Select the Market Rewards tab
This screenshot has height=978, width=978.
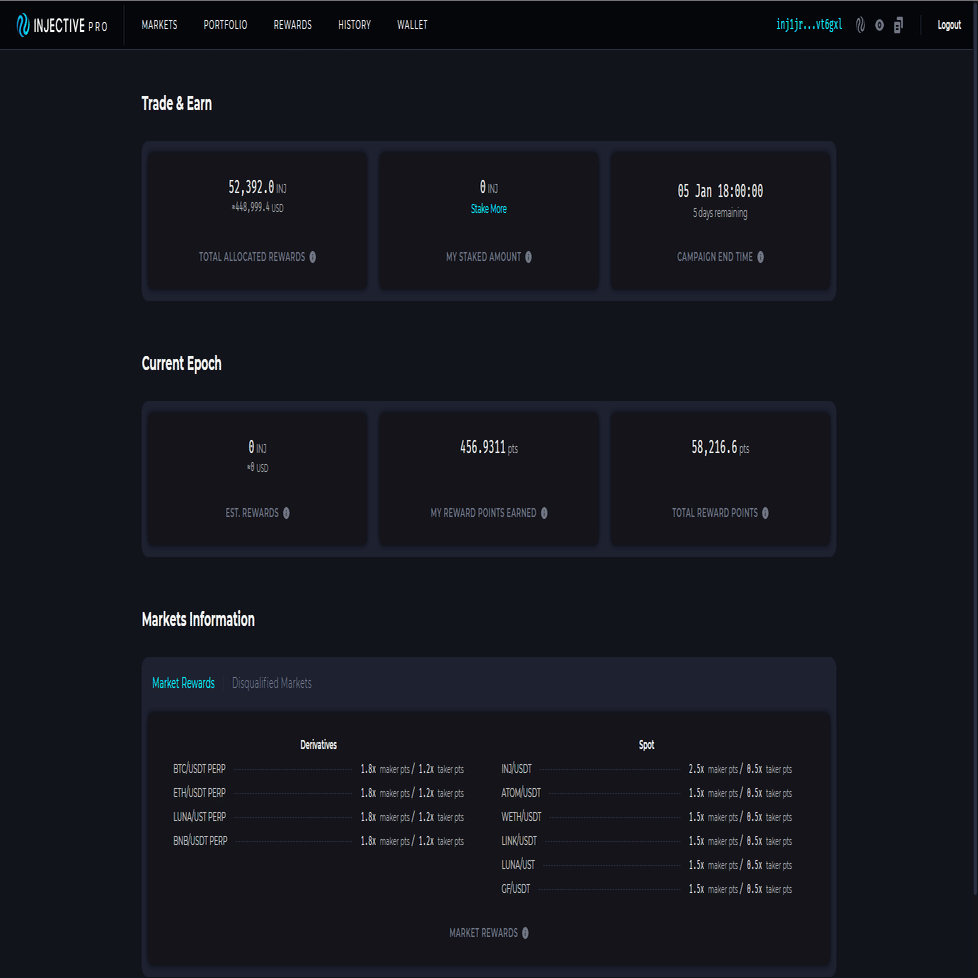click(183, 683)
